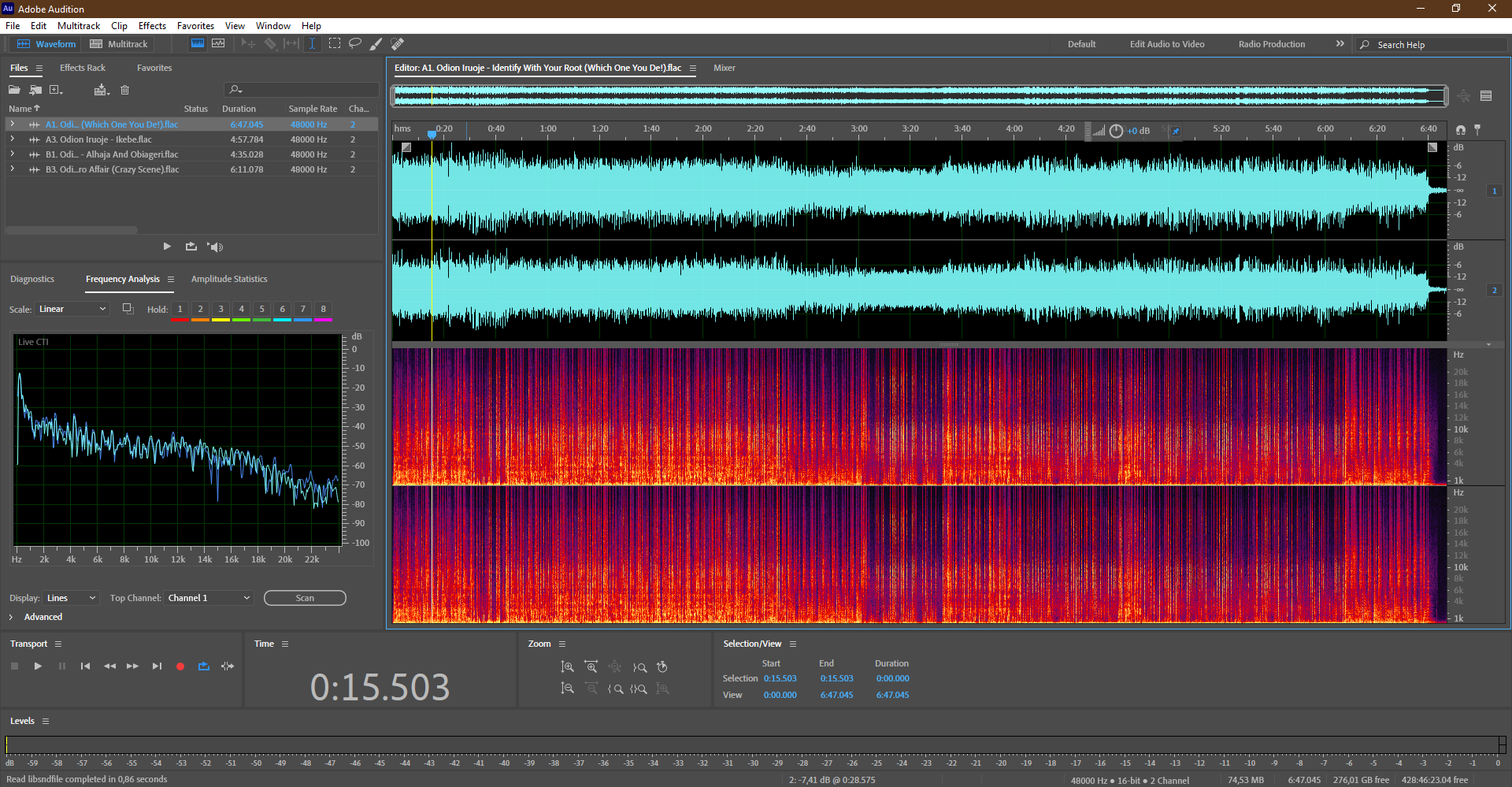Expand the Advanced section

(x=11, y=617)
